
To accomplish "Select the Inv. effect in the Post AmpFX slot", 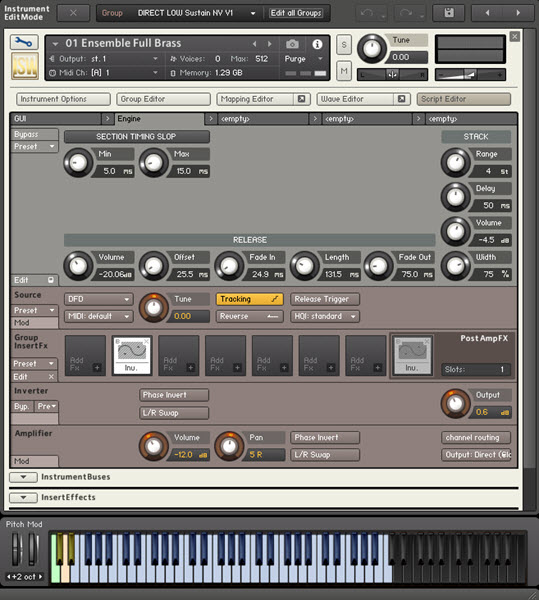I will pos(412,356).
